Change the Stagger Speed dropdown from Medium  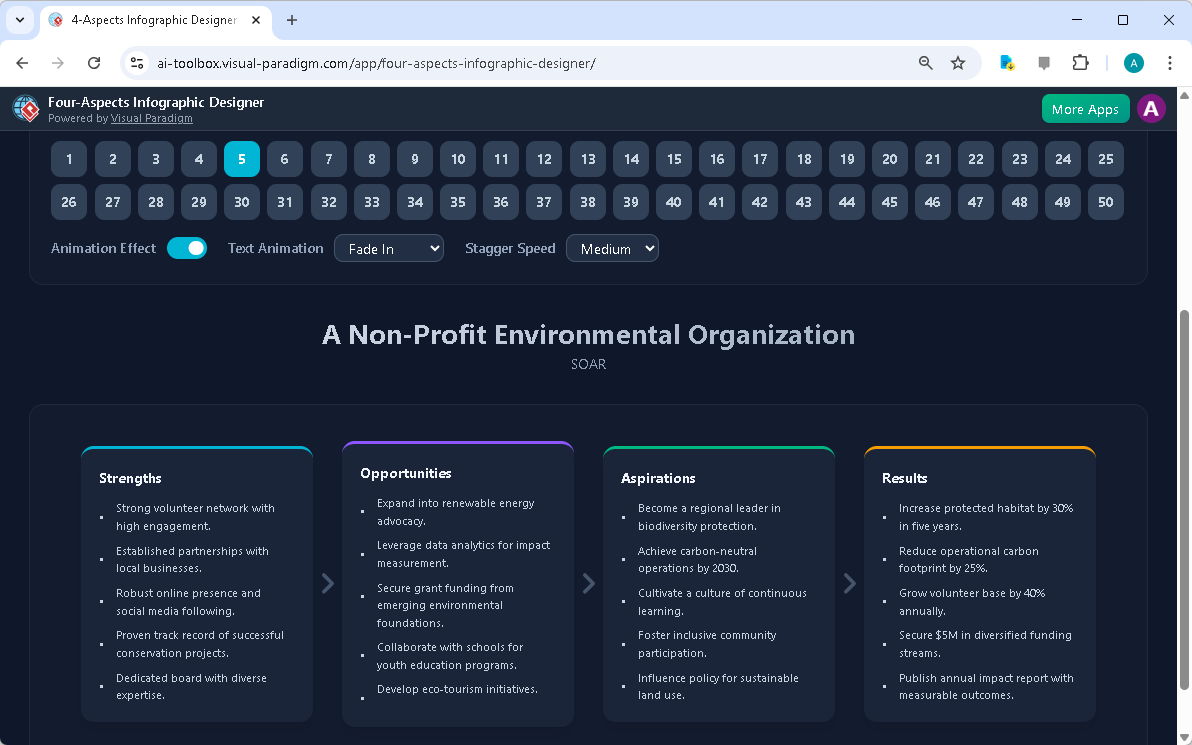click(612, 247)
